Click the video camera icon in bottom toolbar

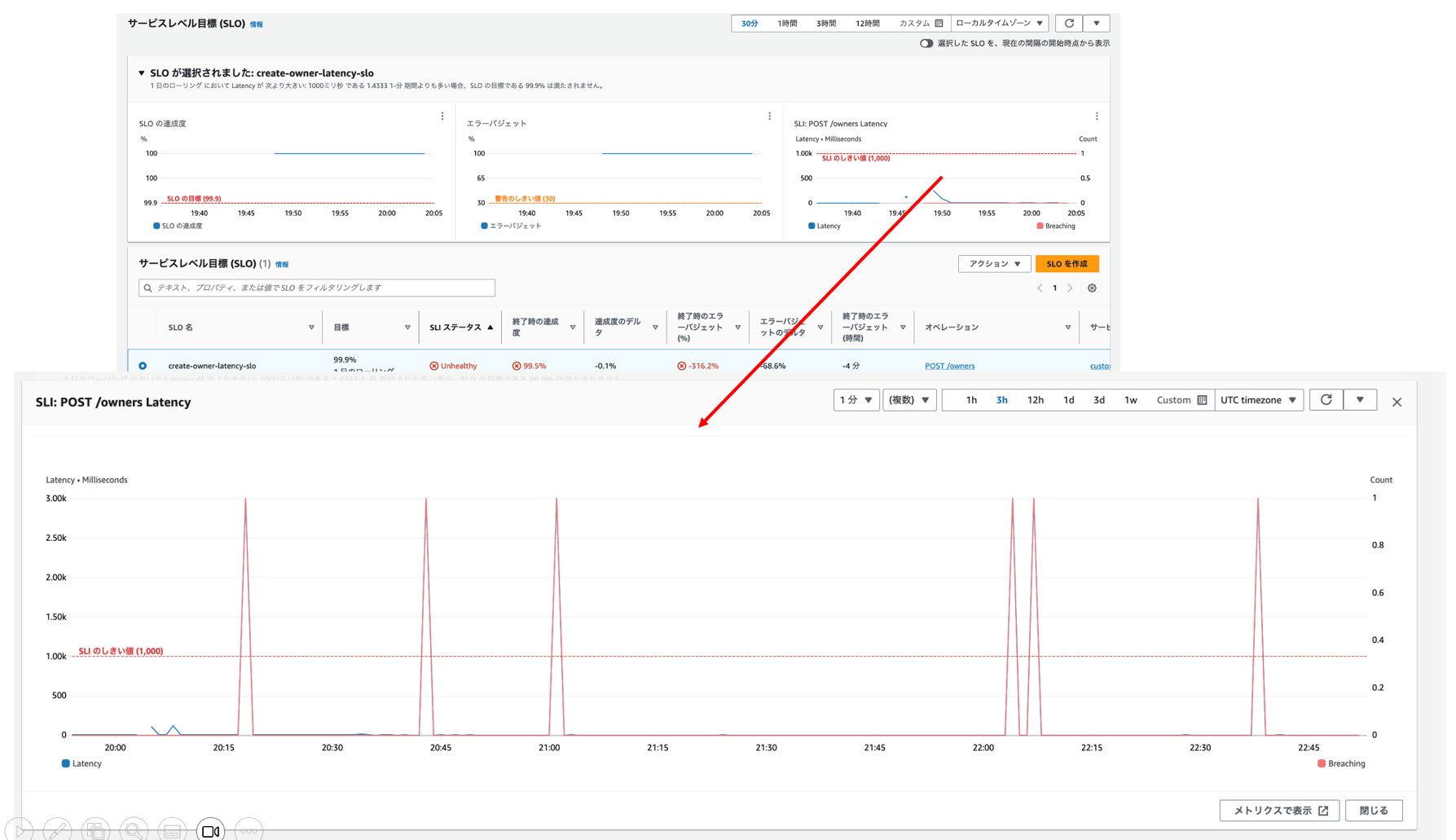pyautogui.click(x=210, y=830)
